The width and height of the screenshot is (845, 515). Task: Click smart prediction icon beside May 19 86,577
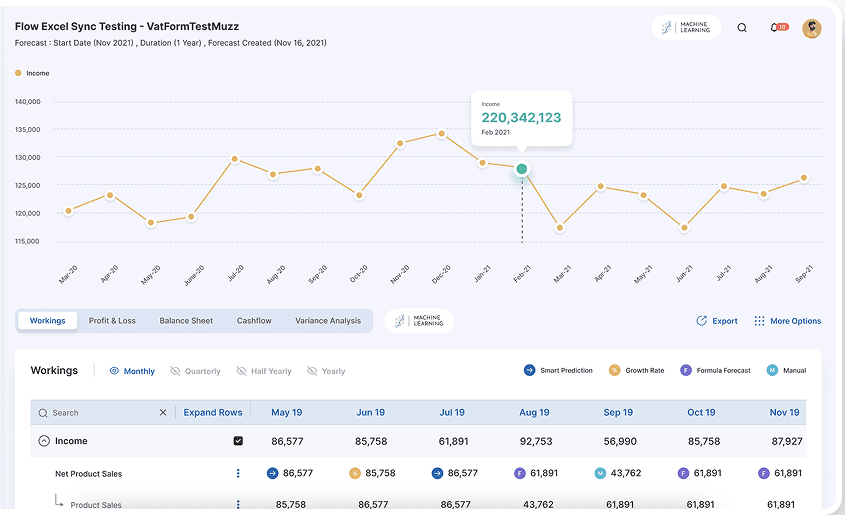click(273, 474)
